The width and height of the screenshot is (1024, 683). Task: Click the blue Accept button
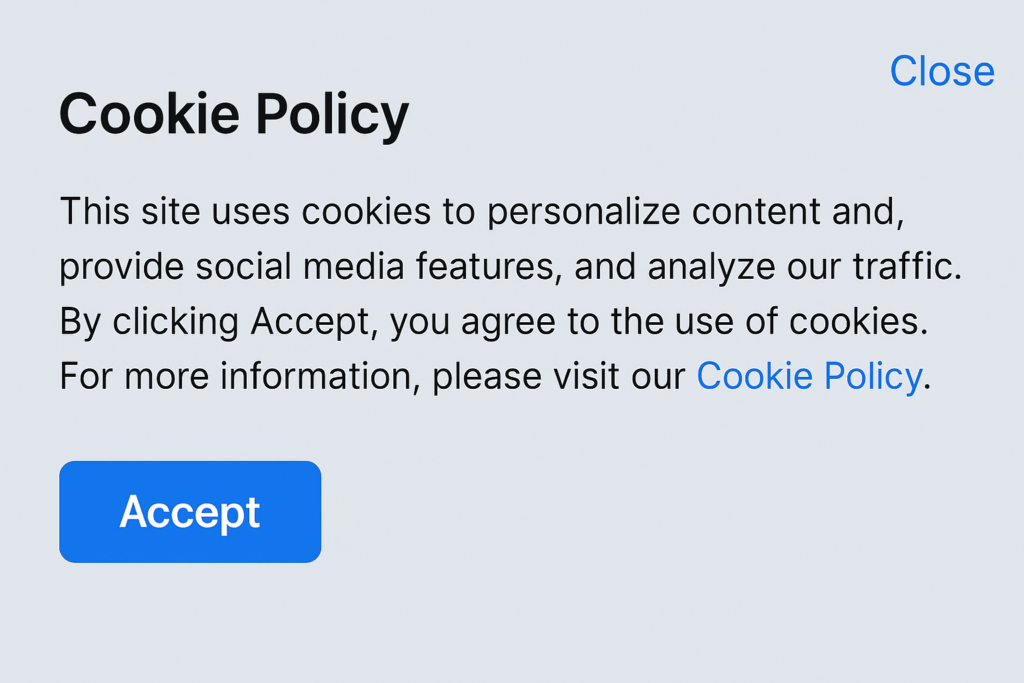point(190,512)
